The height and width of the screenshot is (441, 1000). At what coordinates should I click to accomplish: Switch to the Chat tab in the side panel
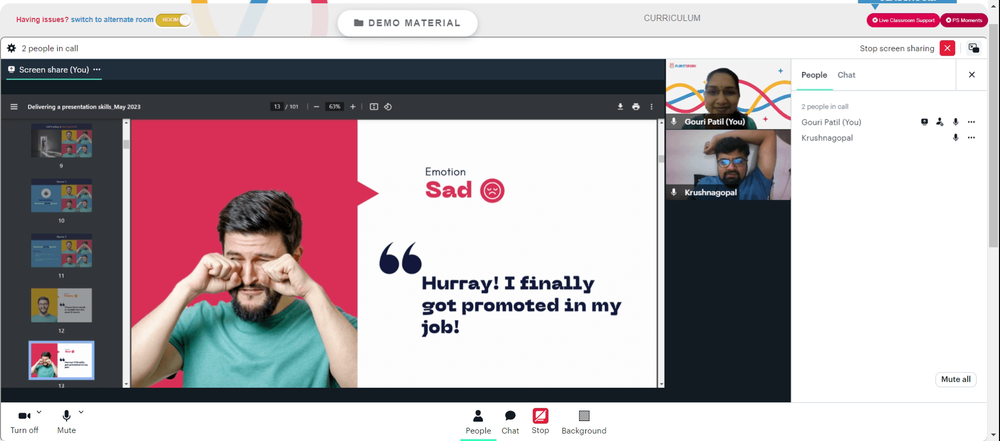click(846, 75)
